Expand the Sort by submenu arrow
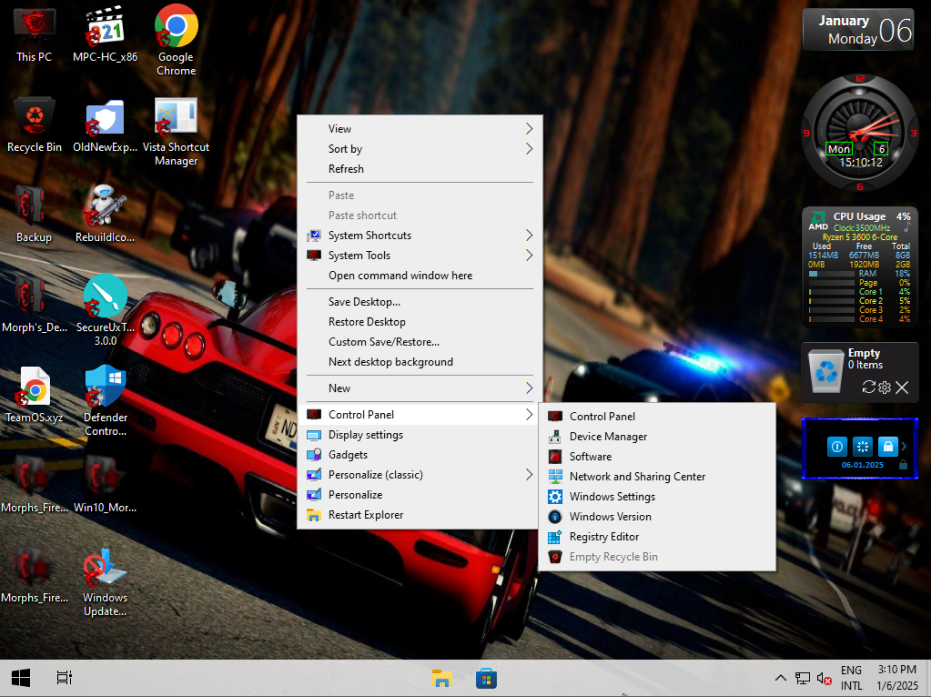This screenshot has height=697, width=931. point(529,149)
